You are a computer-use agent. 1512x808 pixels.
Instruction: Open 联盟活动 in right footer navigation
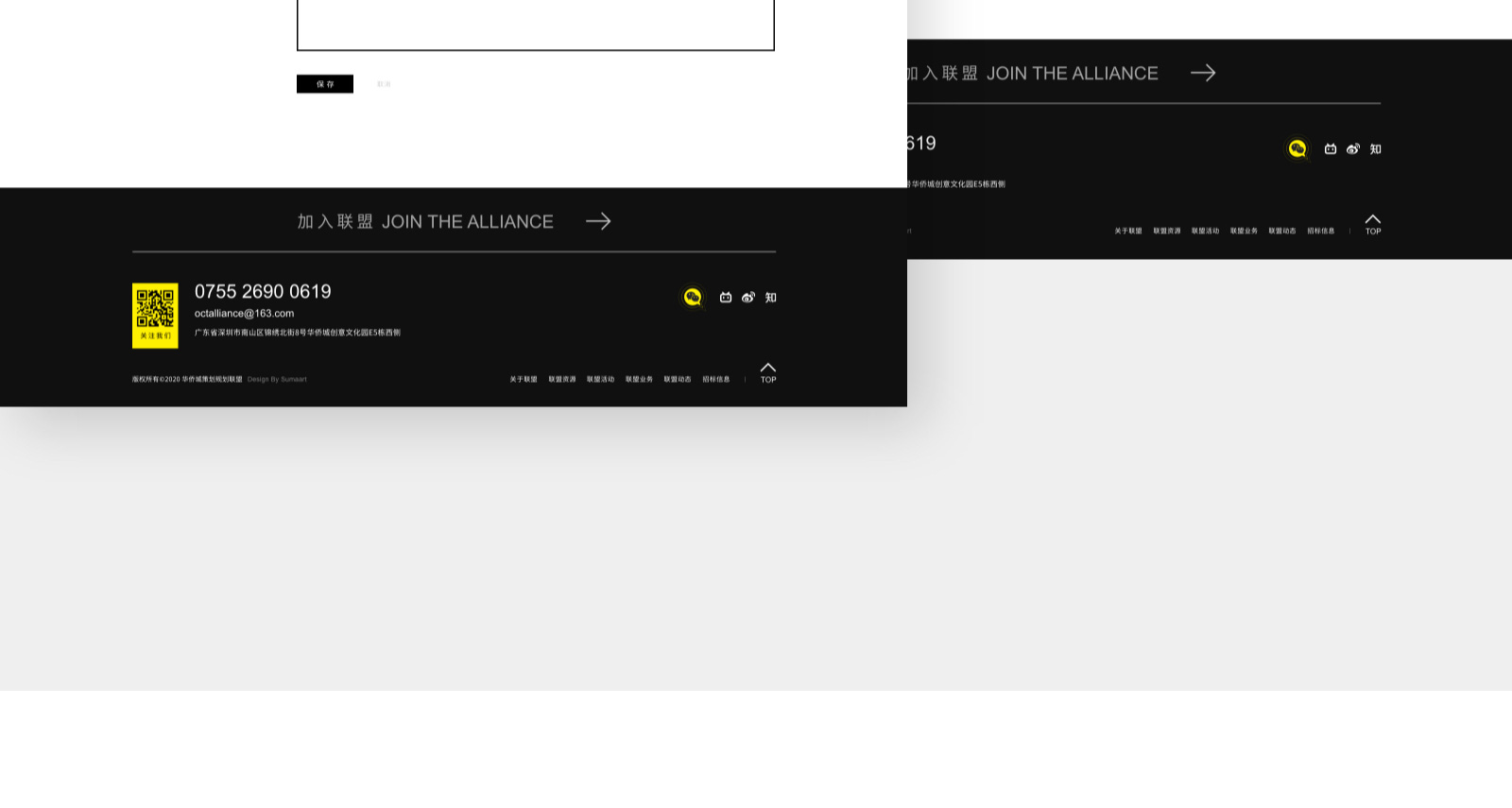(x=1205, y=231)
